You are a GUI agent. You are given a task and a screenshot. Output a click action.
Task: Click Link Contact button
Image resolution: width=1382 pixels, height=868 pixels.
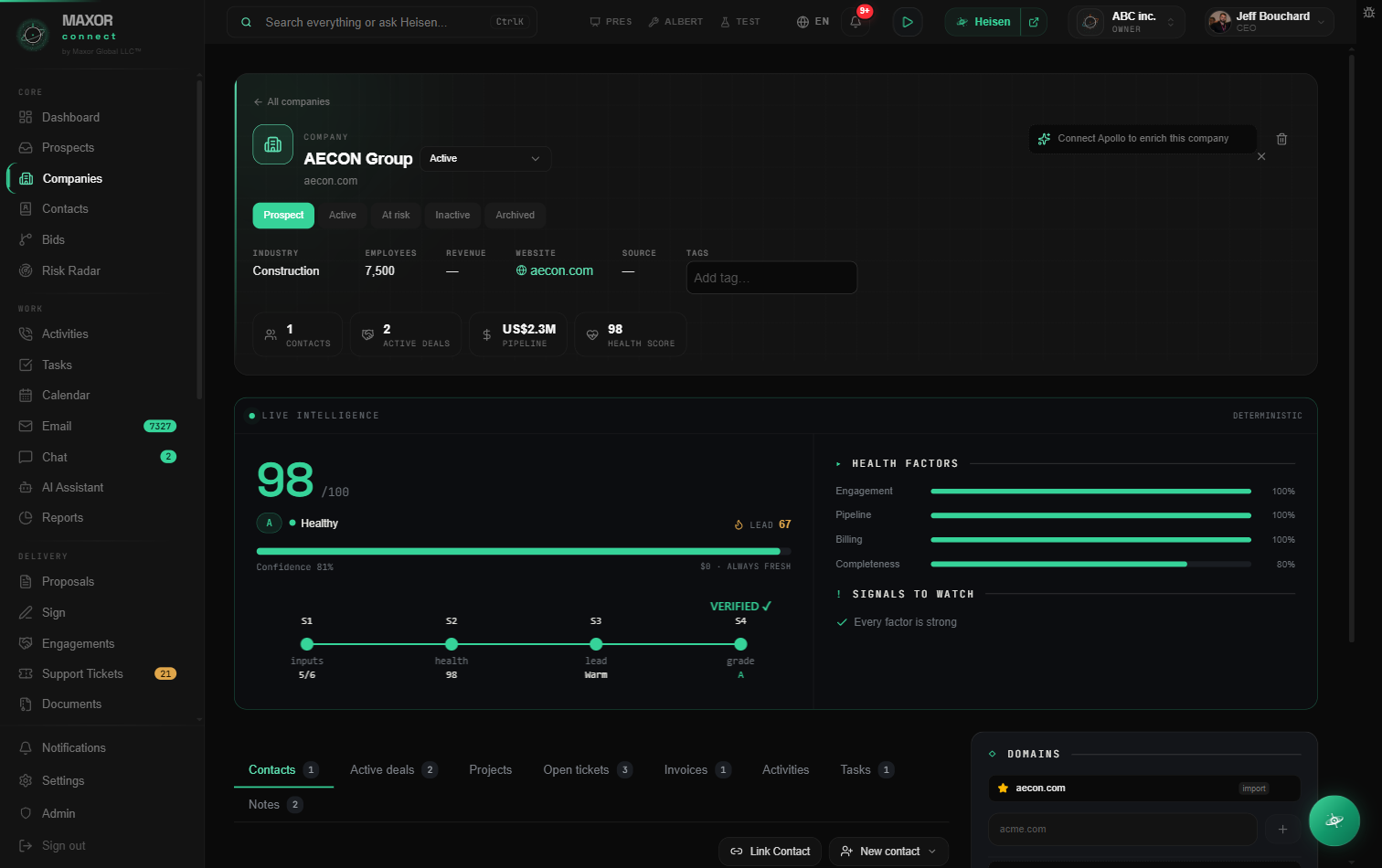[x=770, y=852]
